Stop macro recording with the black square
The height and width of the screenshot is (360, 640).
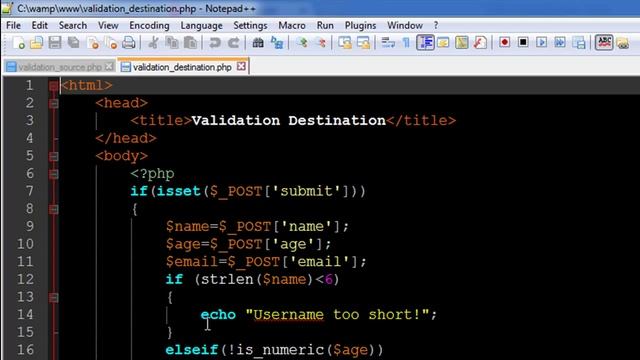point(523,42)
